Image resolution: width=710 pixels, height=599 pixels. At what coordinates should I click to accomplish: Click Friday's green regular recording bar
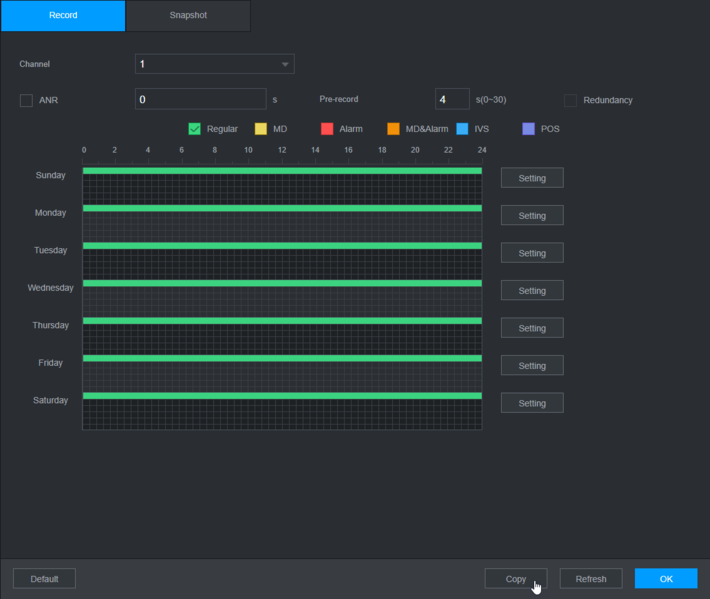pyautogui.click(x=282, y=358)
